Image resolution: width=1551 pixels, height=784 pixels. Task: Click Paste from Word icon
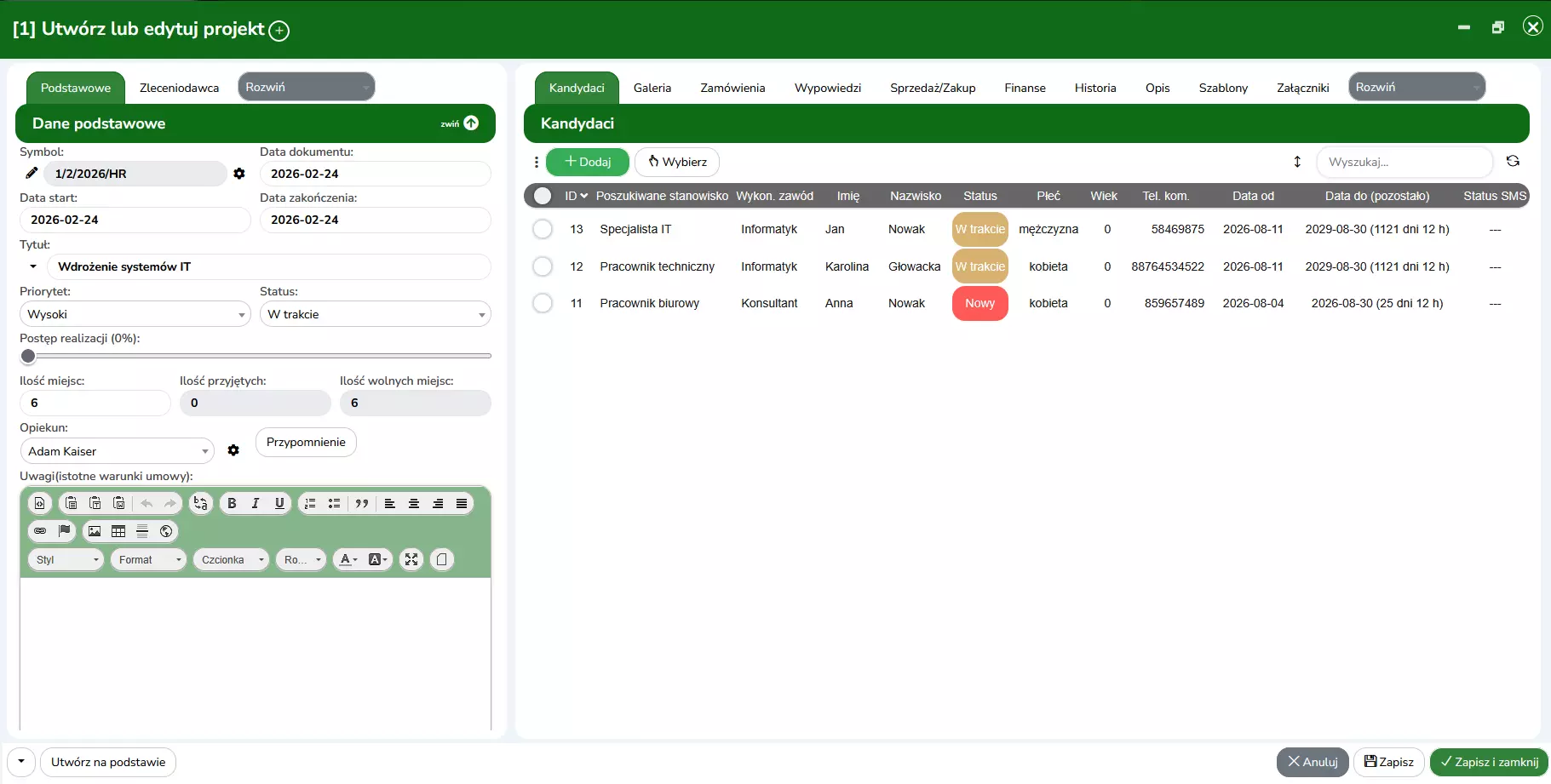pos(119,503)
